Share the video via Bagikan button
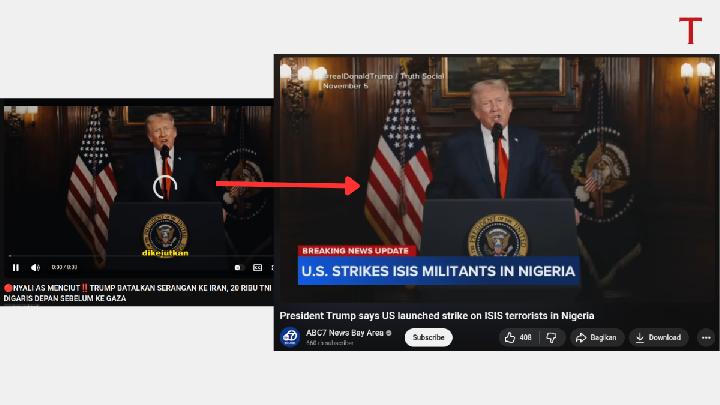 tap(597, 337)
